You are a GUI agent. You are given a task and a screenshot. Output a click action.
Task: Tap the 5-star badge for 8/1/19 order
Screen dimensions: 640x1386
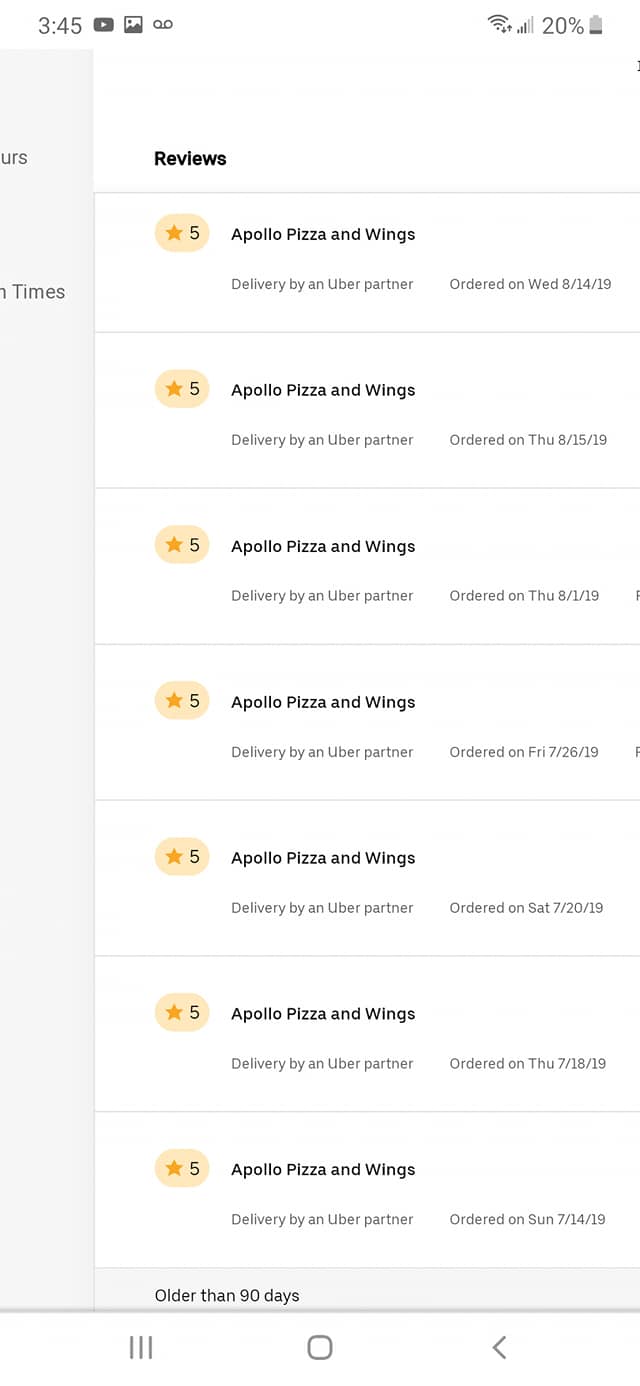(x=182, y=545)
